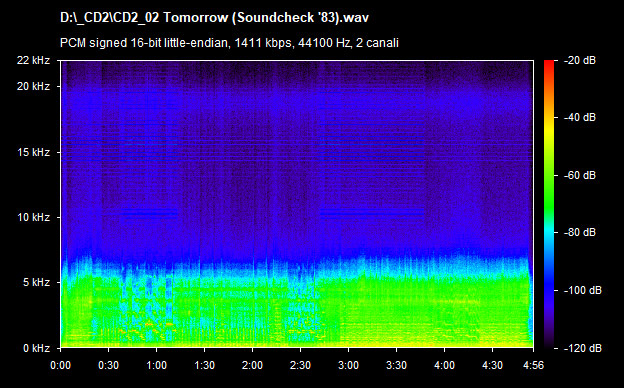Click the 15 kHz frequency axis label
The height and width of the screenshot is (388, 624).
[x=33, y=152]
